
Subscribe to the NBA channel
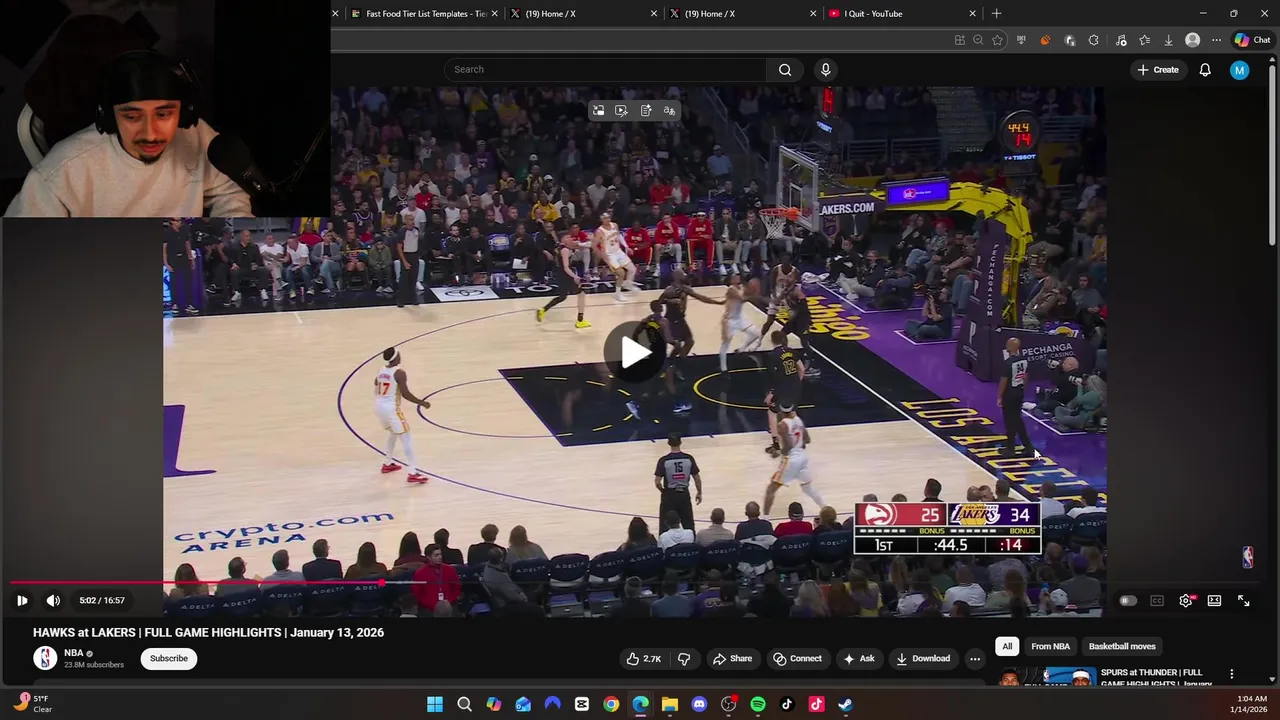point(169,659)
